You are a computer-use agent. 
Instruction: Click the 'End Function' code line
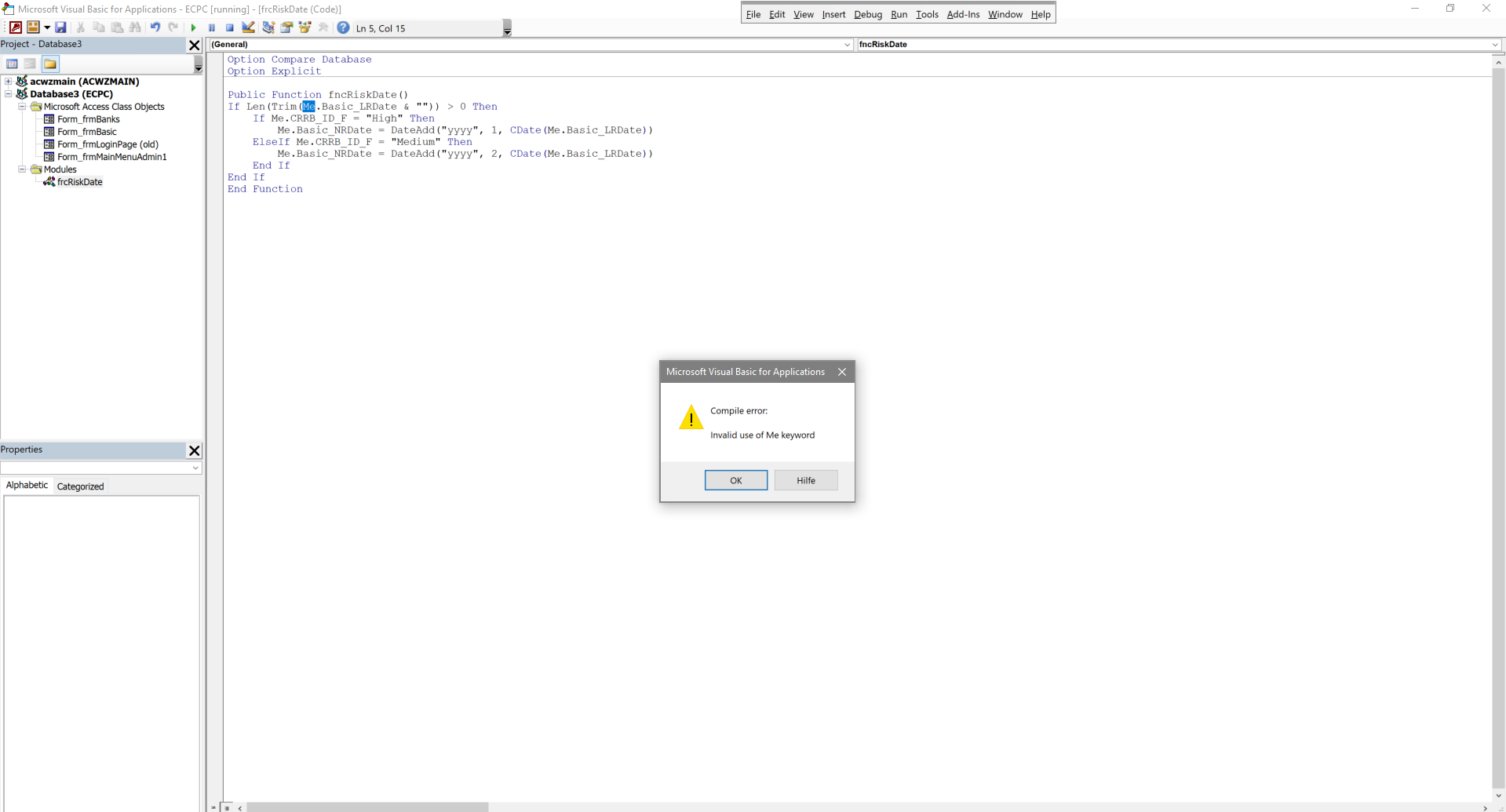(x=265, y=189)
